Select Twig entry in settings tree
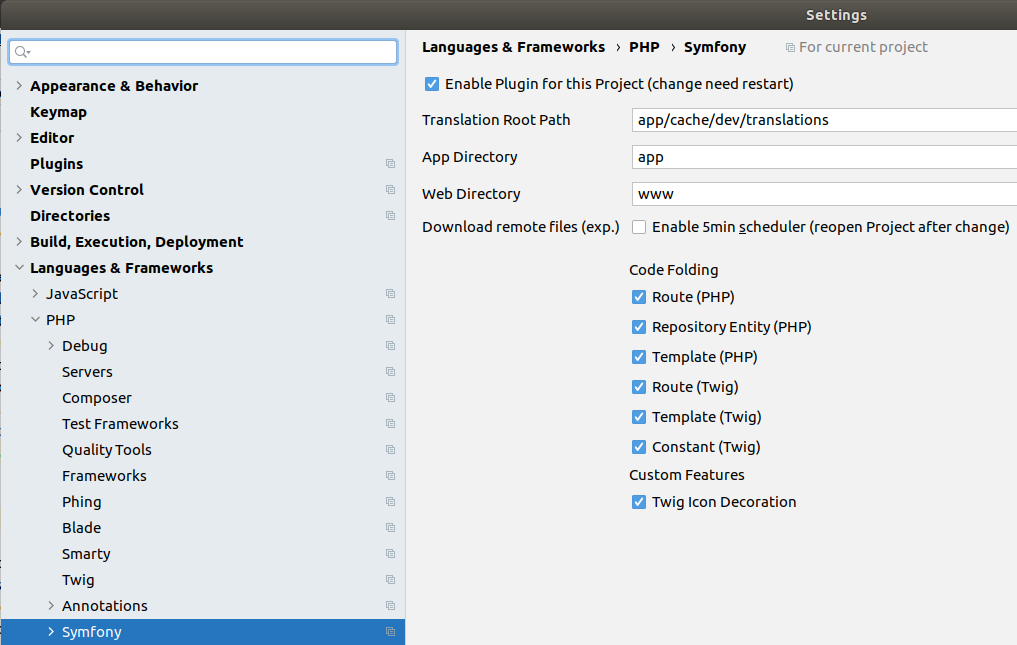 [78, 580]
